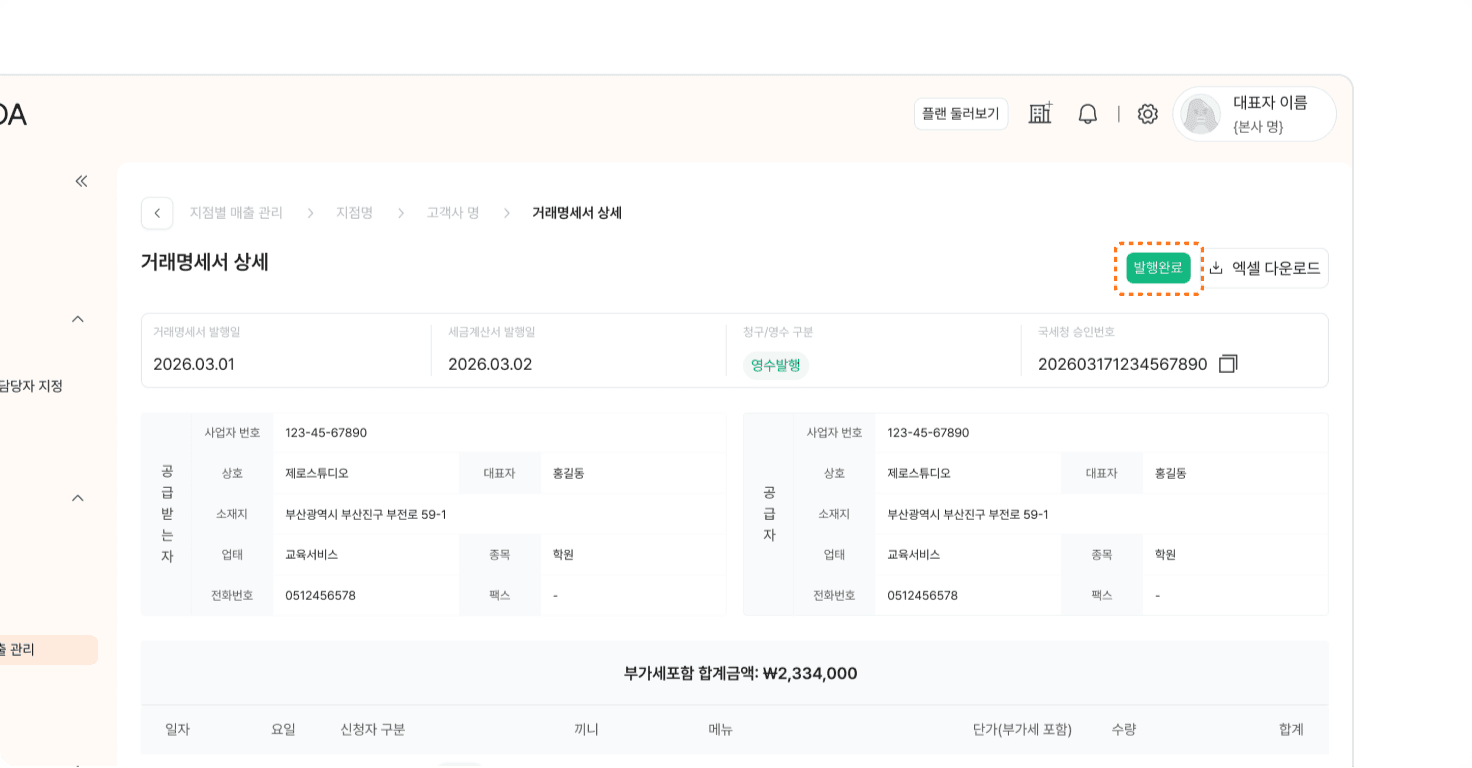This screenshot has width=1472, height=768.
Task: Click the 합계 column header
Action: (1291, 730)
